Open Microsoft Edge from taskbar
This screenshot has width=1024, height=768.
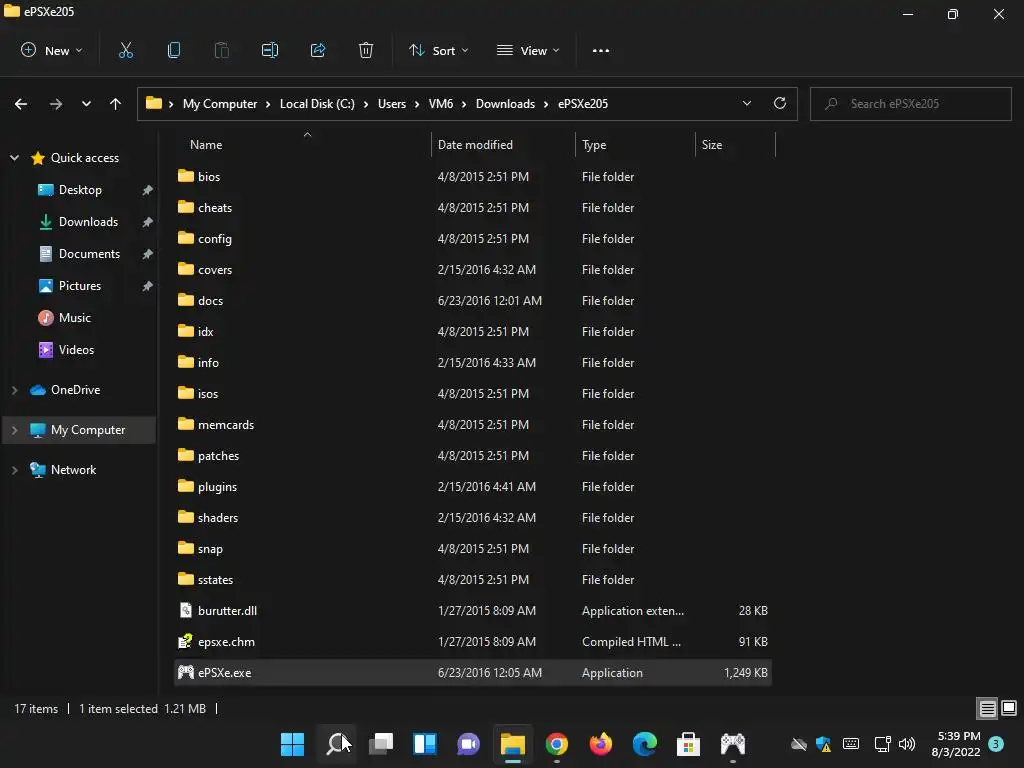[x=645, y=744]
